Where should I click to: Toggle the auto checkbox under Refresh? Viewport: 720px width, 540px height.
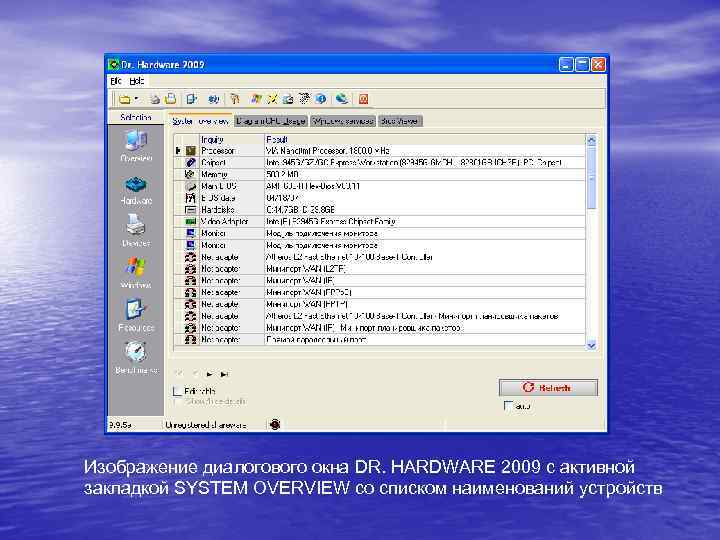coord(508,406)
